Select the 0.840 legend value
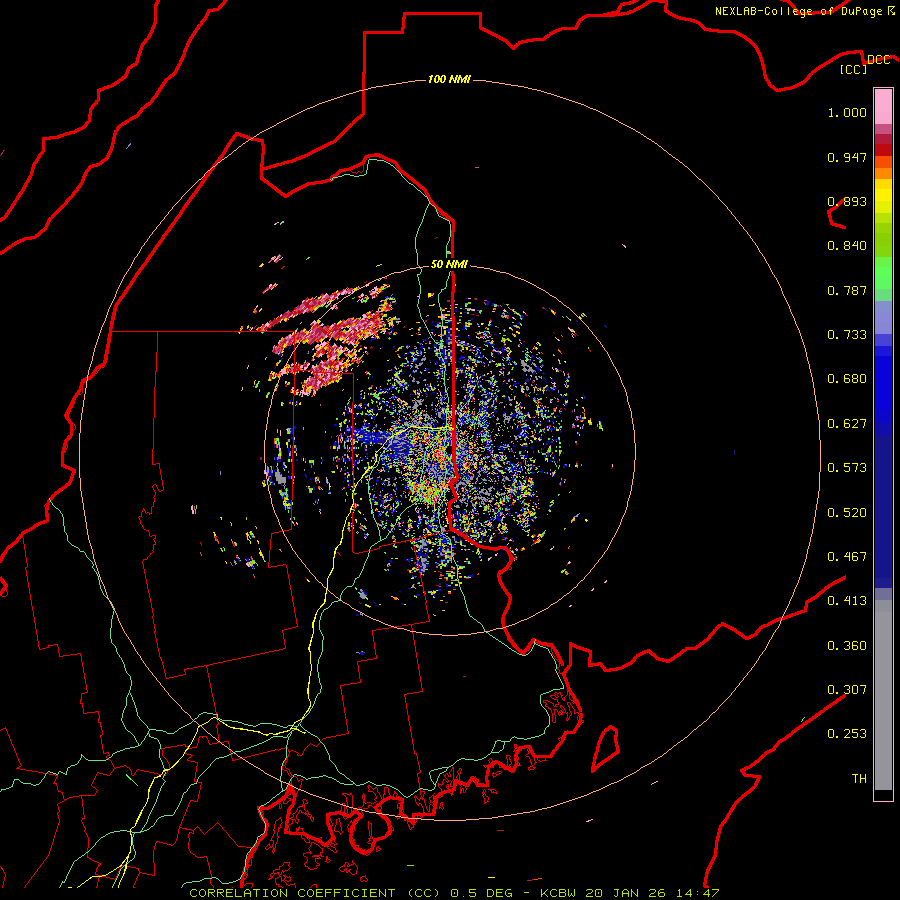This screenshot has width=900, height=900. coord(847,246)
